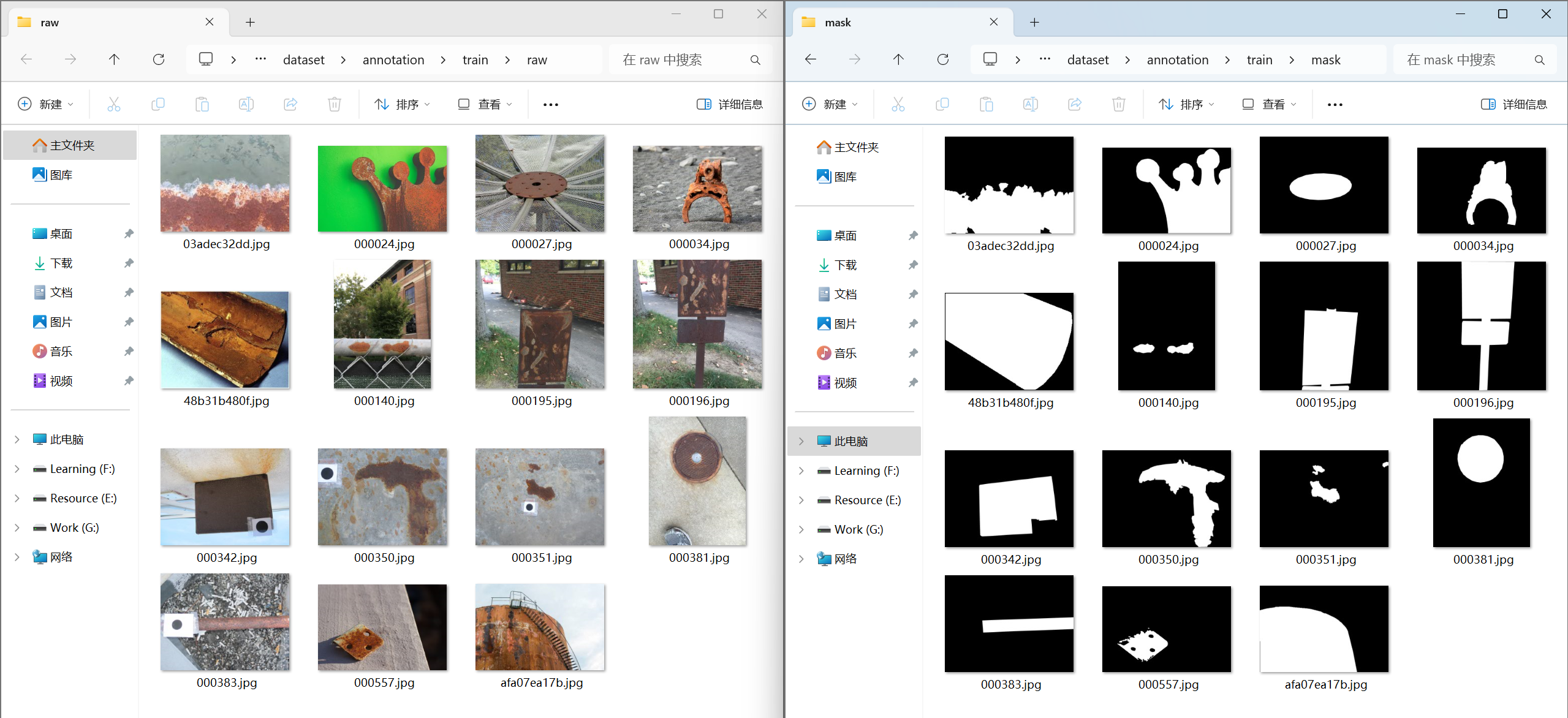
Task: Refresh the raw folder view
Action: [159, 59]
